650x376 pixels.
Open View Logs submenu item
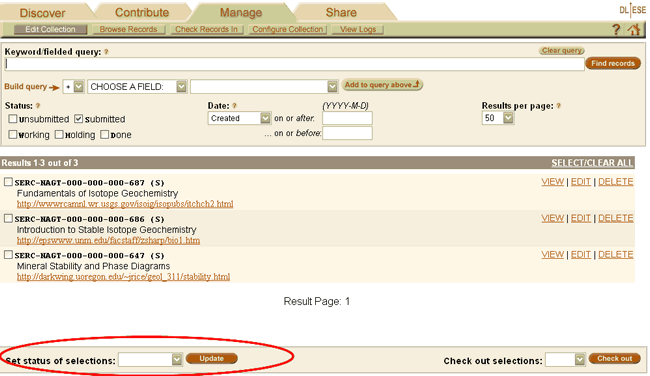358,29
